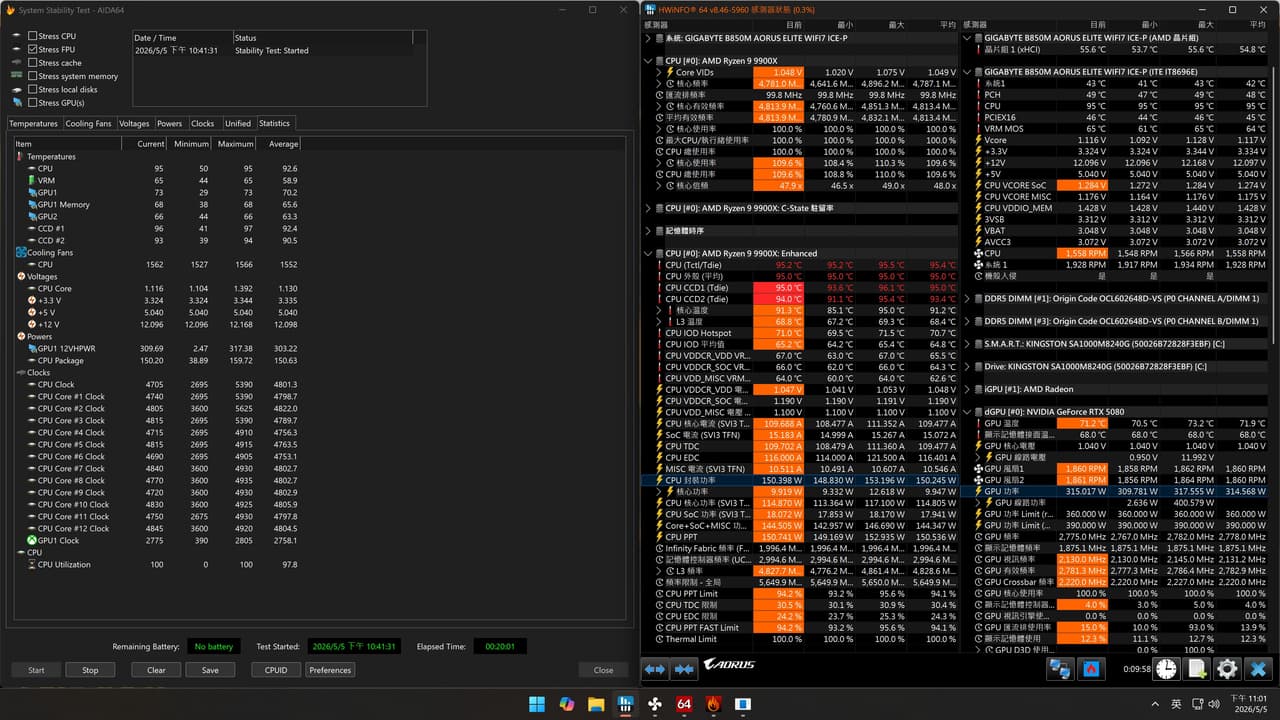Select the CPU Utilization row in AIDA64
Viewport: 1280px width, 720px height.
(157, 564)
